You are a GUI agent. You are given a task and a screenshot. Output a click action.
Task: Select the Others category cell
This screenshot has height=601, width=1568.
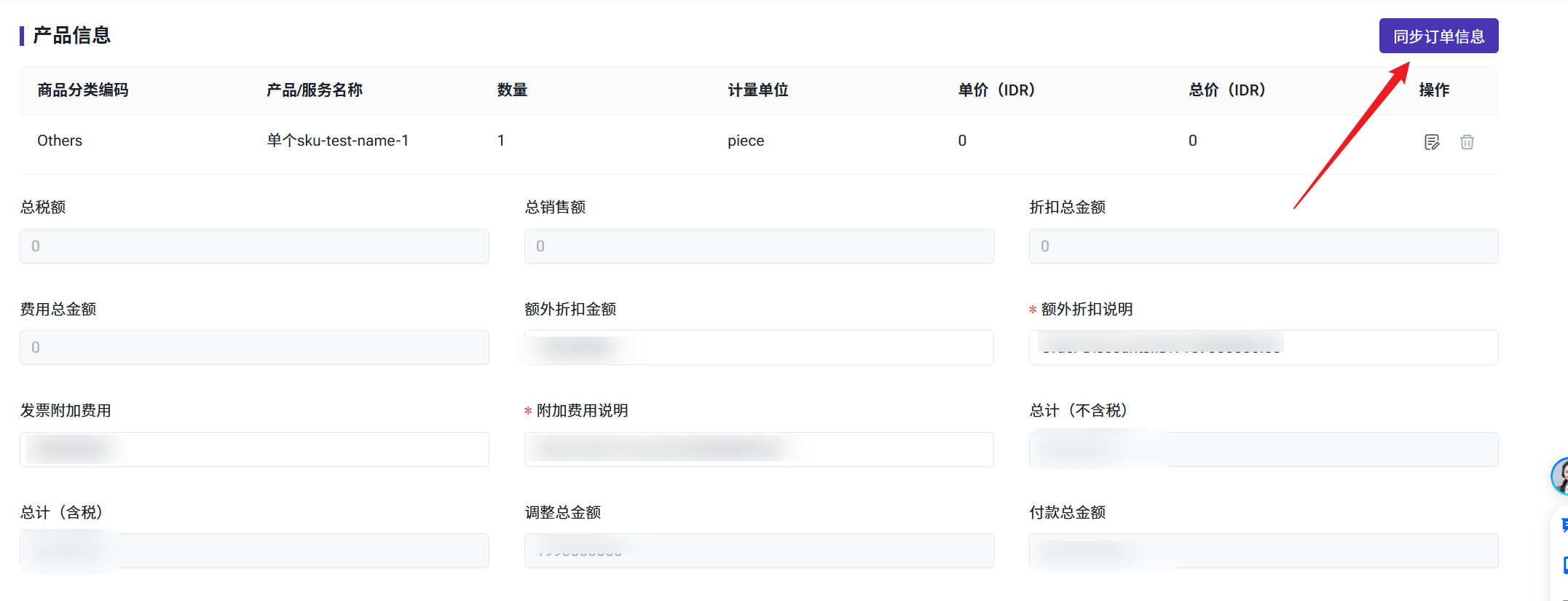(x=60, y=141)
